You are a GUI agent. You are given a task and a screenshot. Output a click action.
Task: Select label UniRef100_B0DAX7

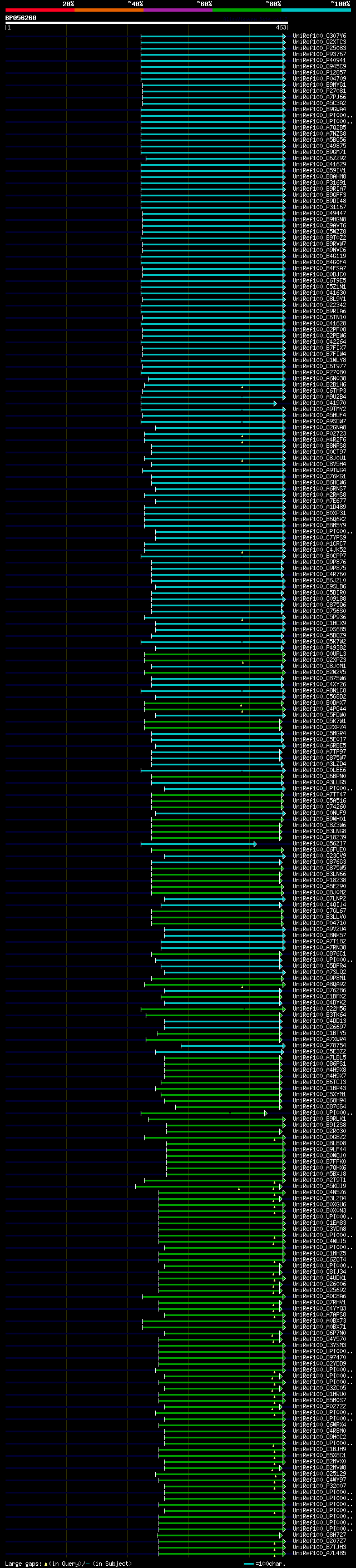(319, 703)
